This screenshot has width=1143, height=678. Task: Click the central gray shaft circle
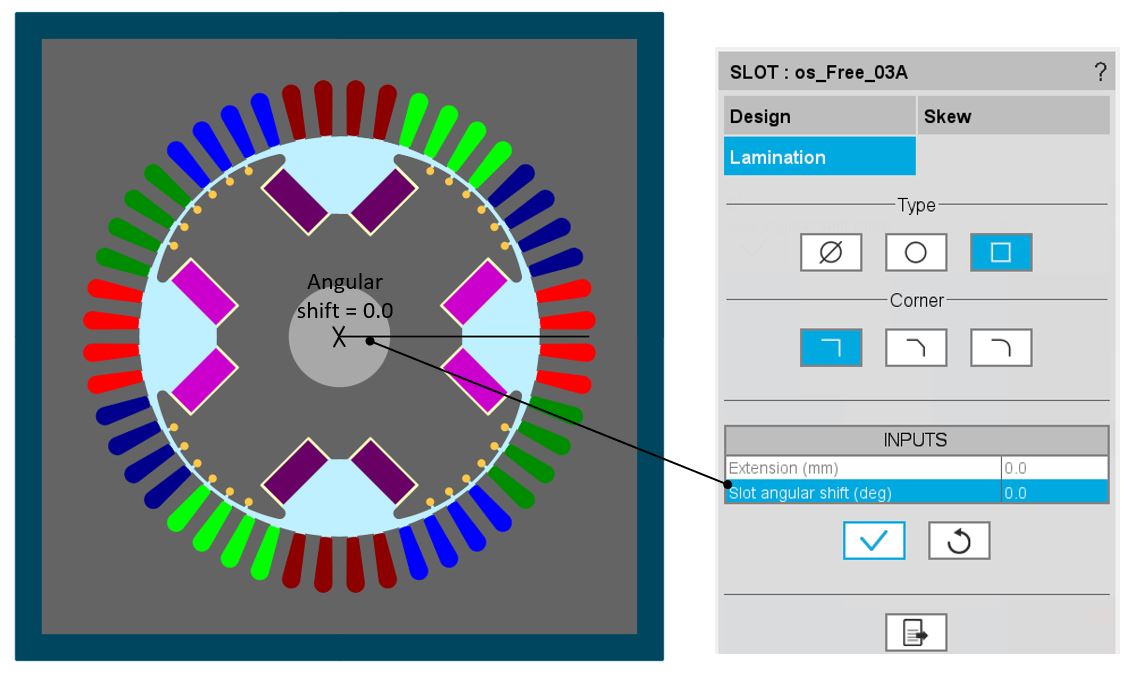pos(339,362)
